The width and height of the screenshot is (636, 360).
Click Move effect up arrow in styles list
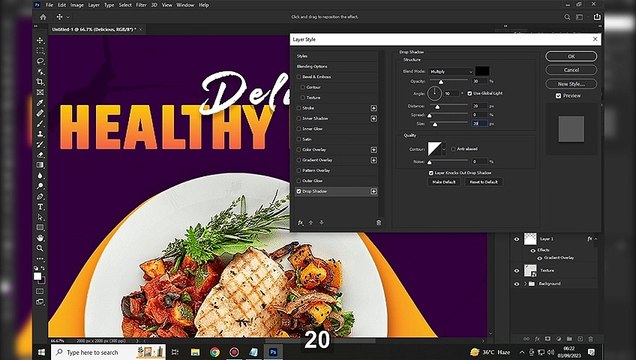pos(311,223)
